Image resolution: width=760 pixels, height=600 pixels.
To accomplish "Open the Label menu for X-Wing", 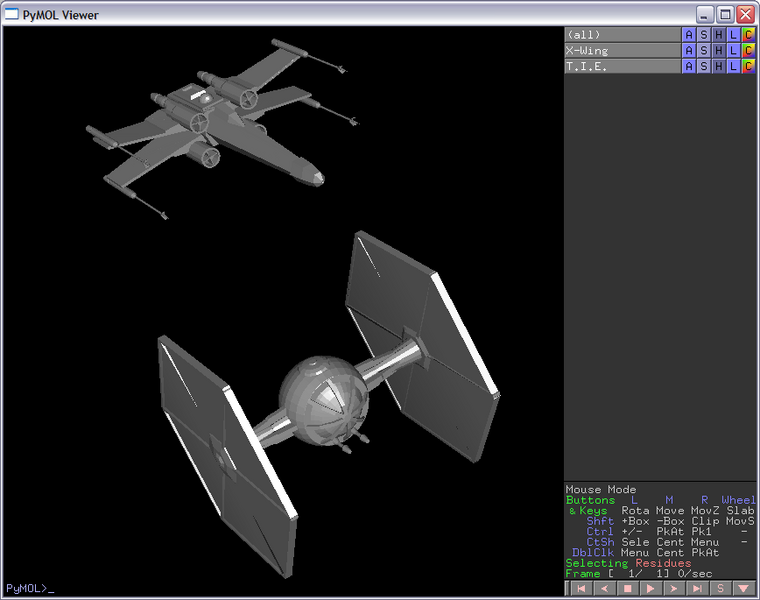I will point(733,51).
